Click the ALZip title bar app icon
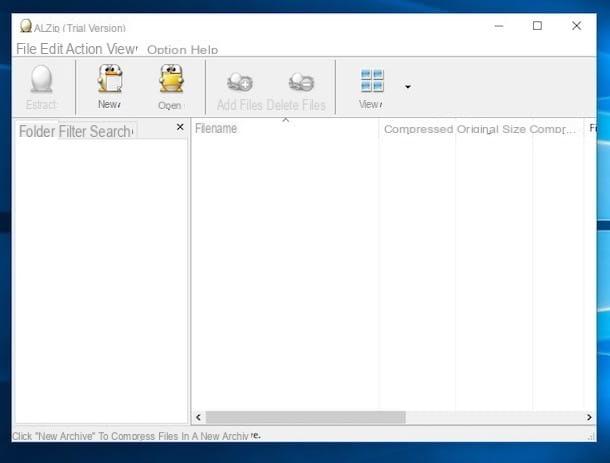Screen dimensions: 610x463 (x=26, y=26)
